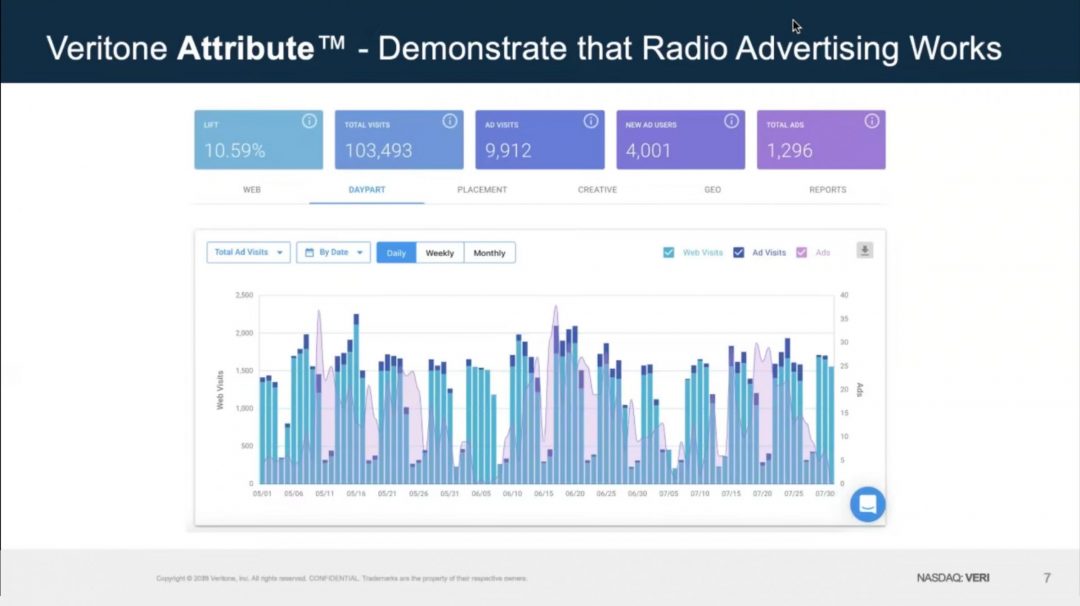This screenshot has width=1080, height=606.
Task: Switch chart to Monthly view
Action: click(x=490, y=253)
